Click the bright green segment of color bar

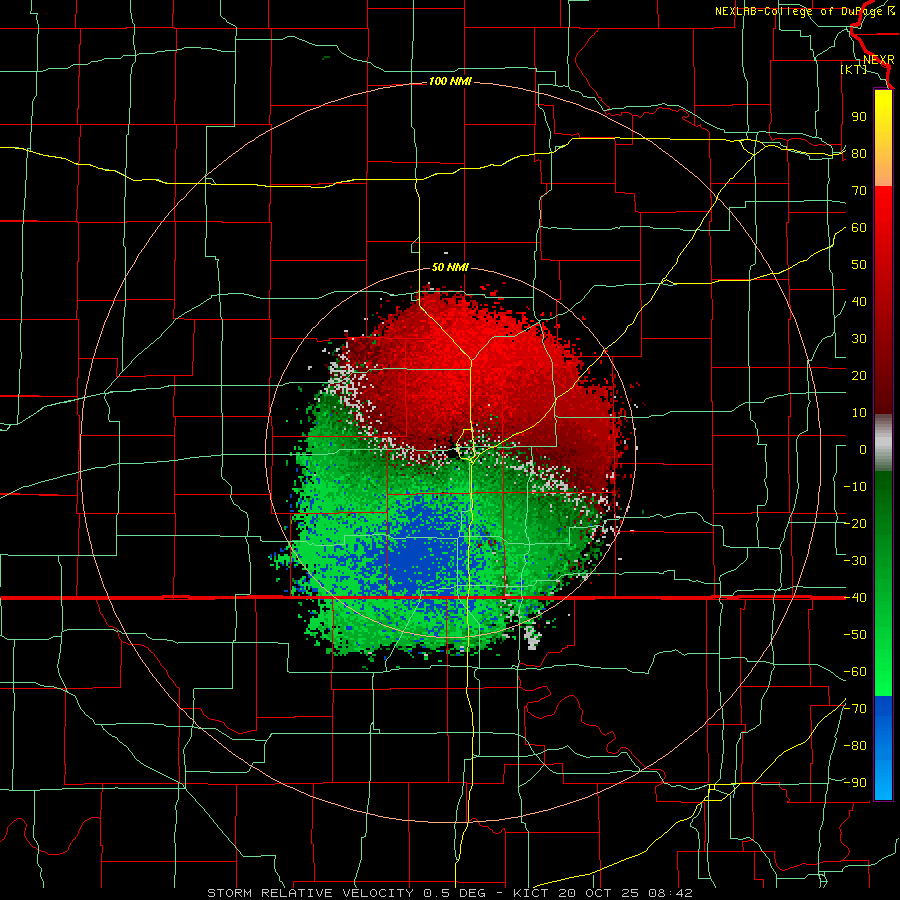[x=883, y=660]
